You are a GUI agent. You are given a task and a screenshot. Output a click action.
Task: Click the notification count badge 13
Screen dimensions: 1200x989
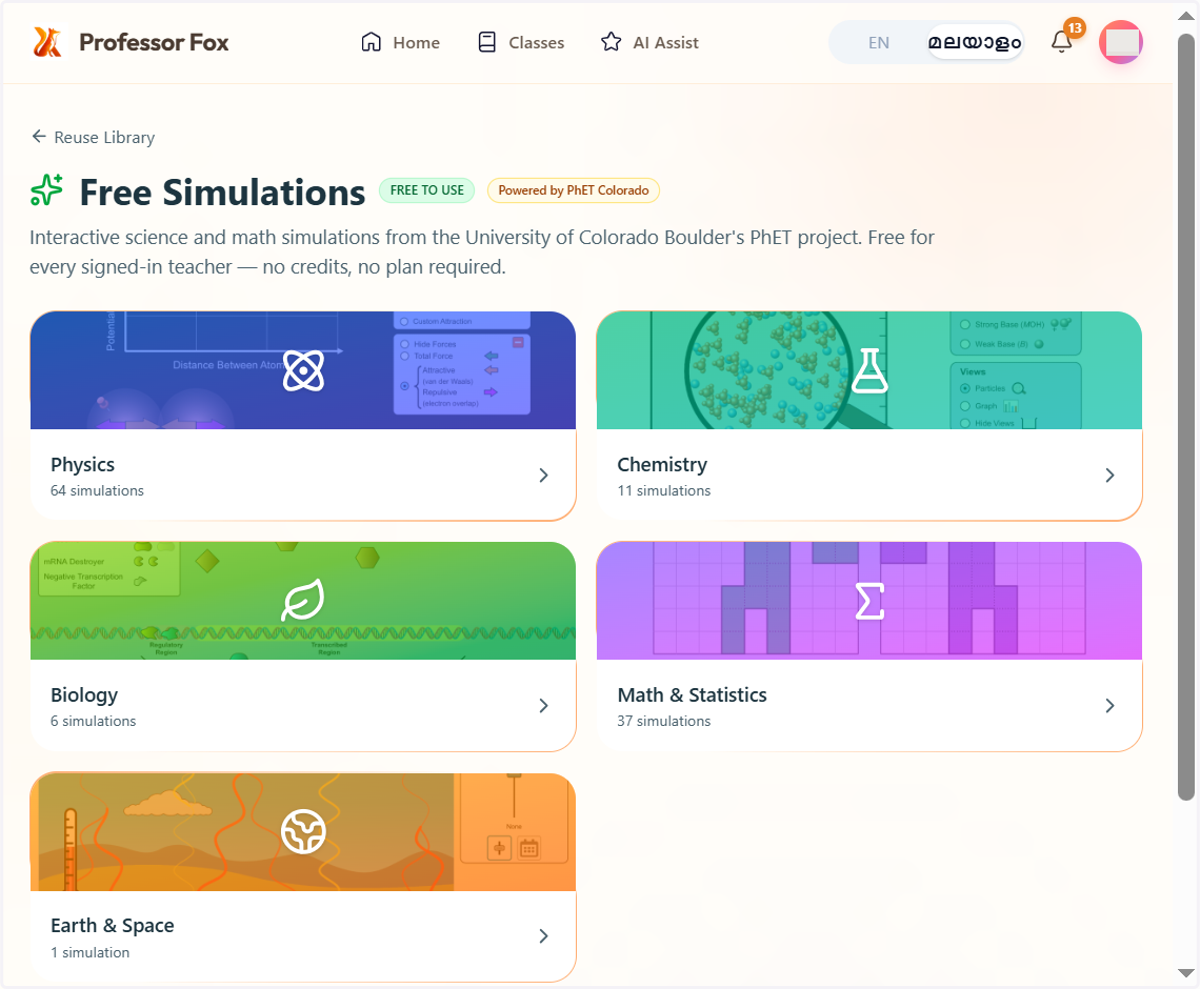point(1074,28)
